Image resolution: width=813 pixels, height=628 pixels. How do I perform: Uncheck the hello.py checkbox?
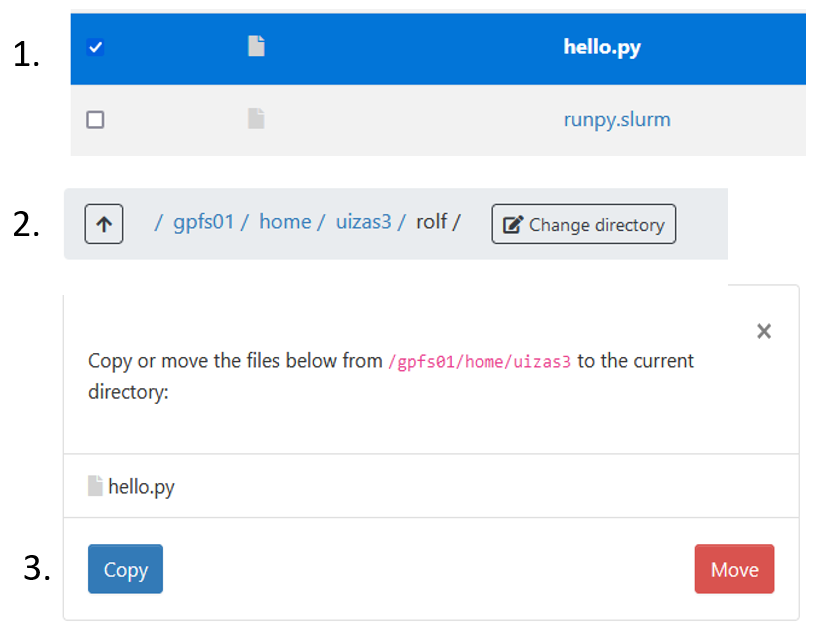point(95,47)
